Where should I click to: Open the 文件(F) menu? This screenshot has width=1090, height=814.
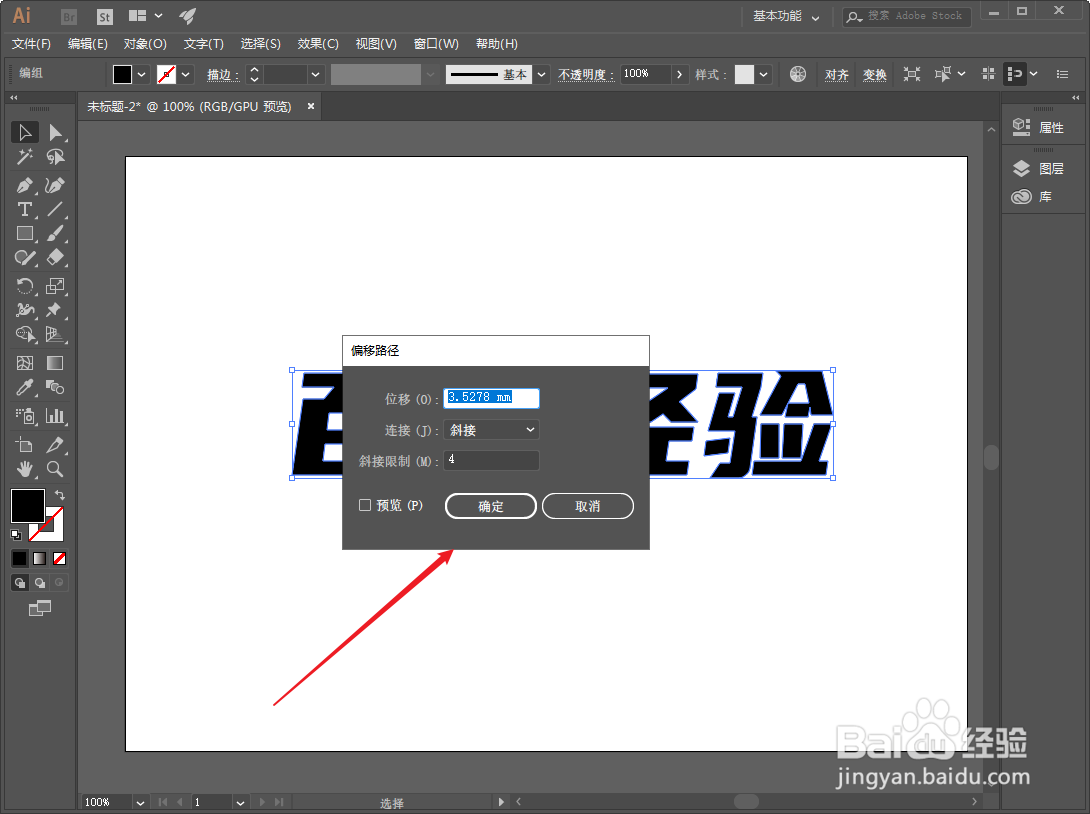31,44
